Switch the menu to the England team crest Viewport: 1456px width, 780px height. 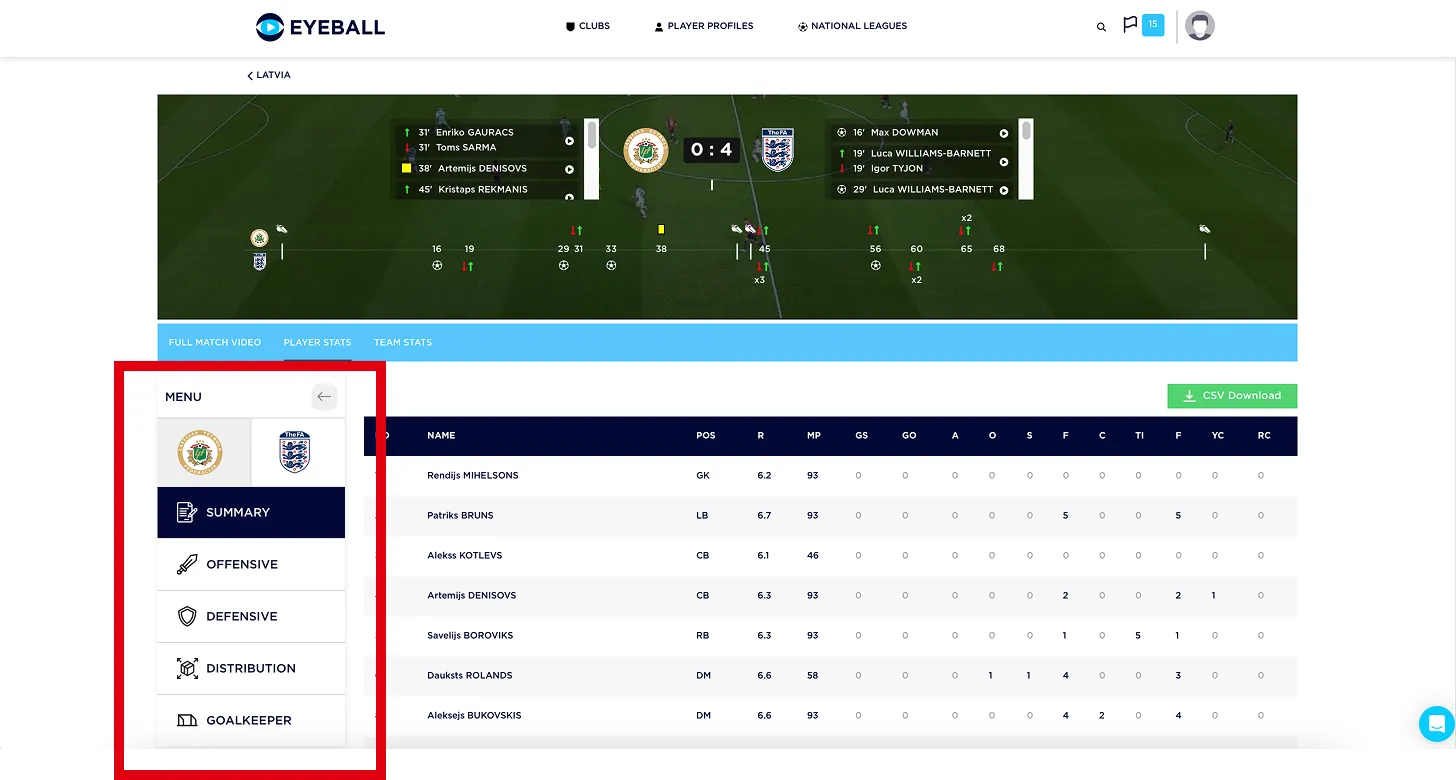click(297, 453)
